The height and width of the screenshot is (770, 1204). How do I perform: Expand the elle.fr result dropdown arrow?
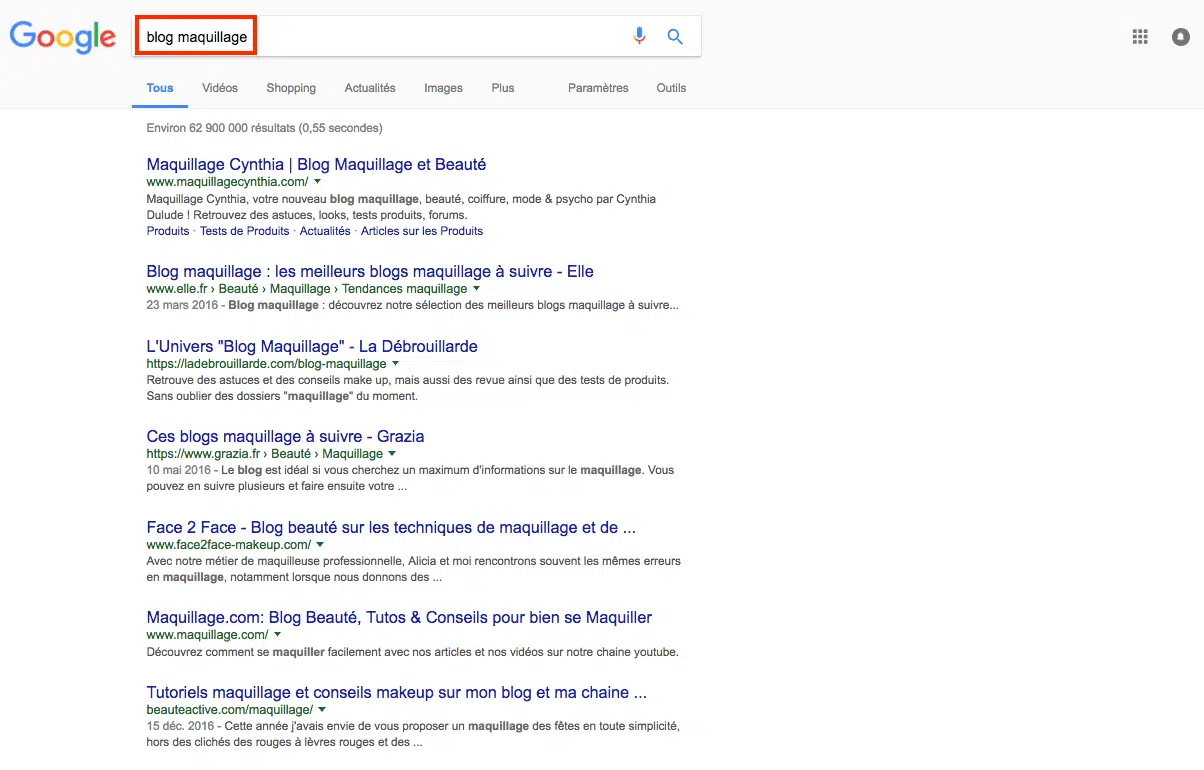[477, 289]
